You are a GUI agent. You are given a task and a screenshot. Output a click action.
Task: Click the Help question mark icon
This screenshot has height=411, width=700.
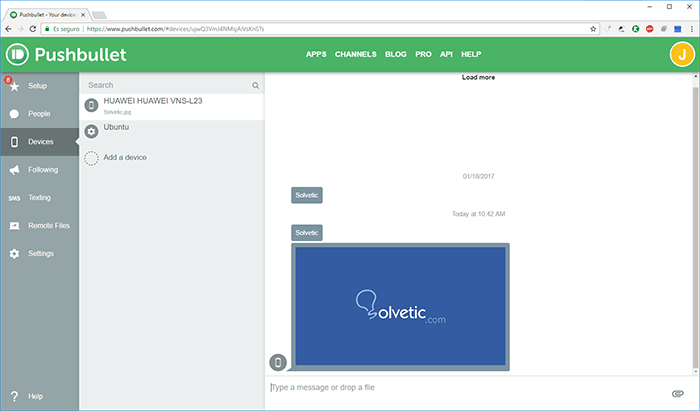(x=14, y=396)
